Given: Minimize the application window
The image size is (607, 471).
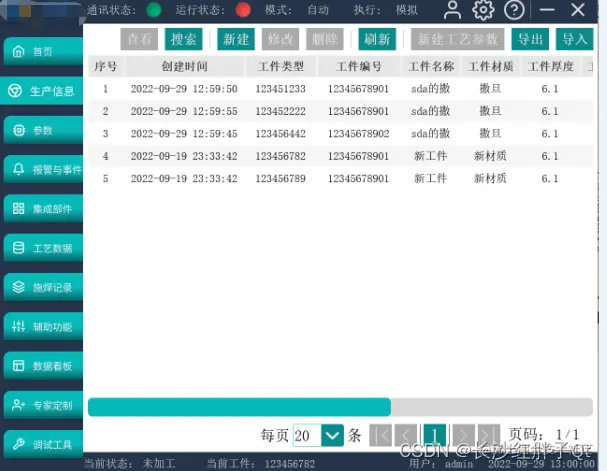Looking at the screenshot, I should coord(547,10).
